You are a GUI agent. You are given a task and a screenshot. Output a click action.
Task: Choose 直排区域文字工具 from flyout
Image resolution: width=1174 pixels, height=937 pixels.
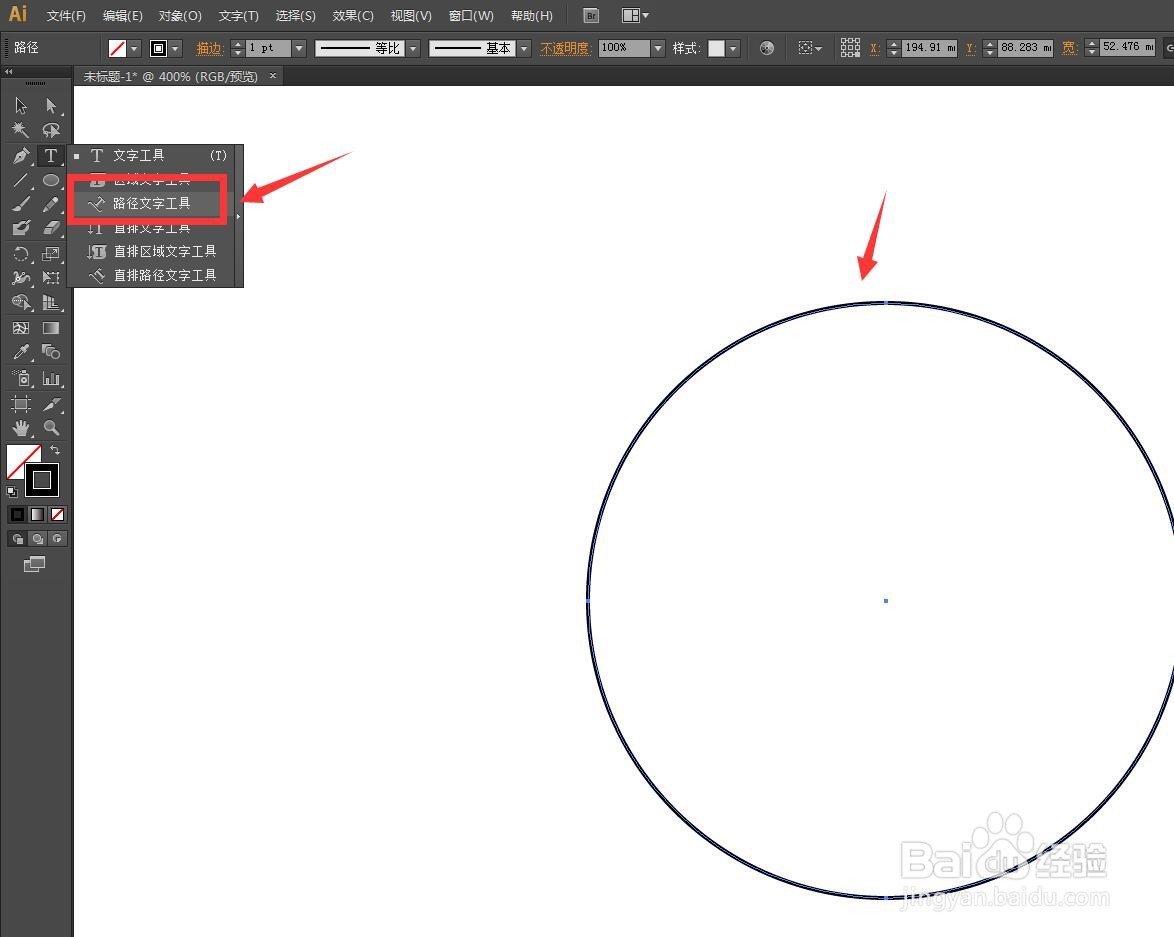[151, 252]
